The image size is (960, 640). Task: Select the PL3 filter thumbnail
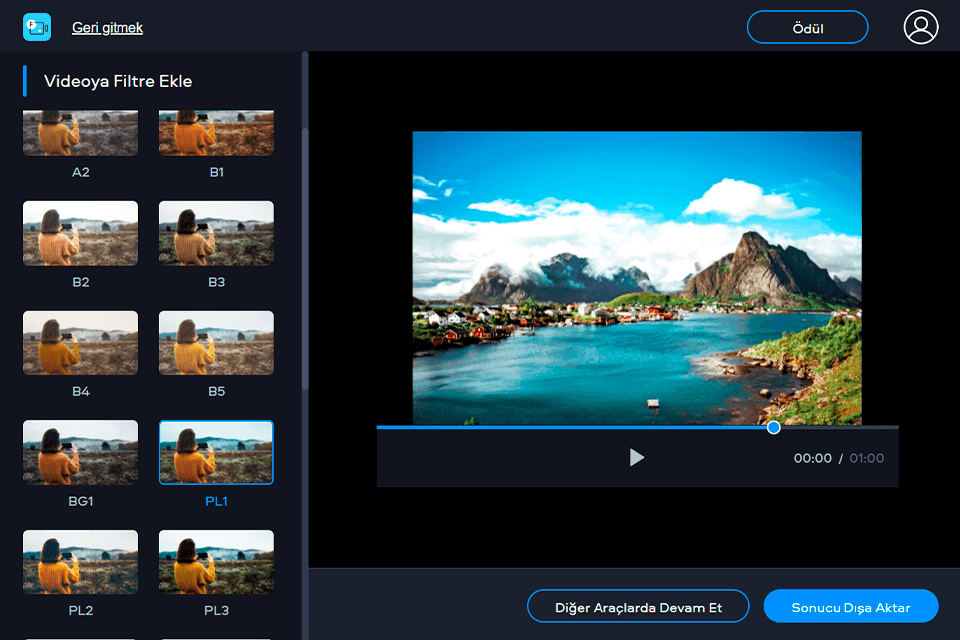216,562
